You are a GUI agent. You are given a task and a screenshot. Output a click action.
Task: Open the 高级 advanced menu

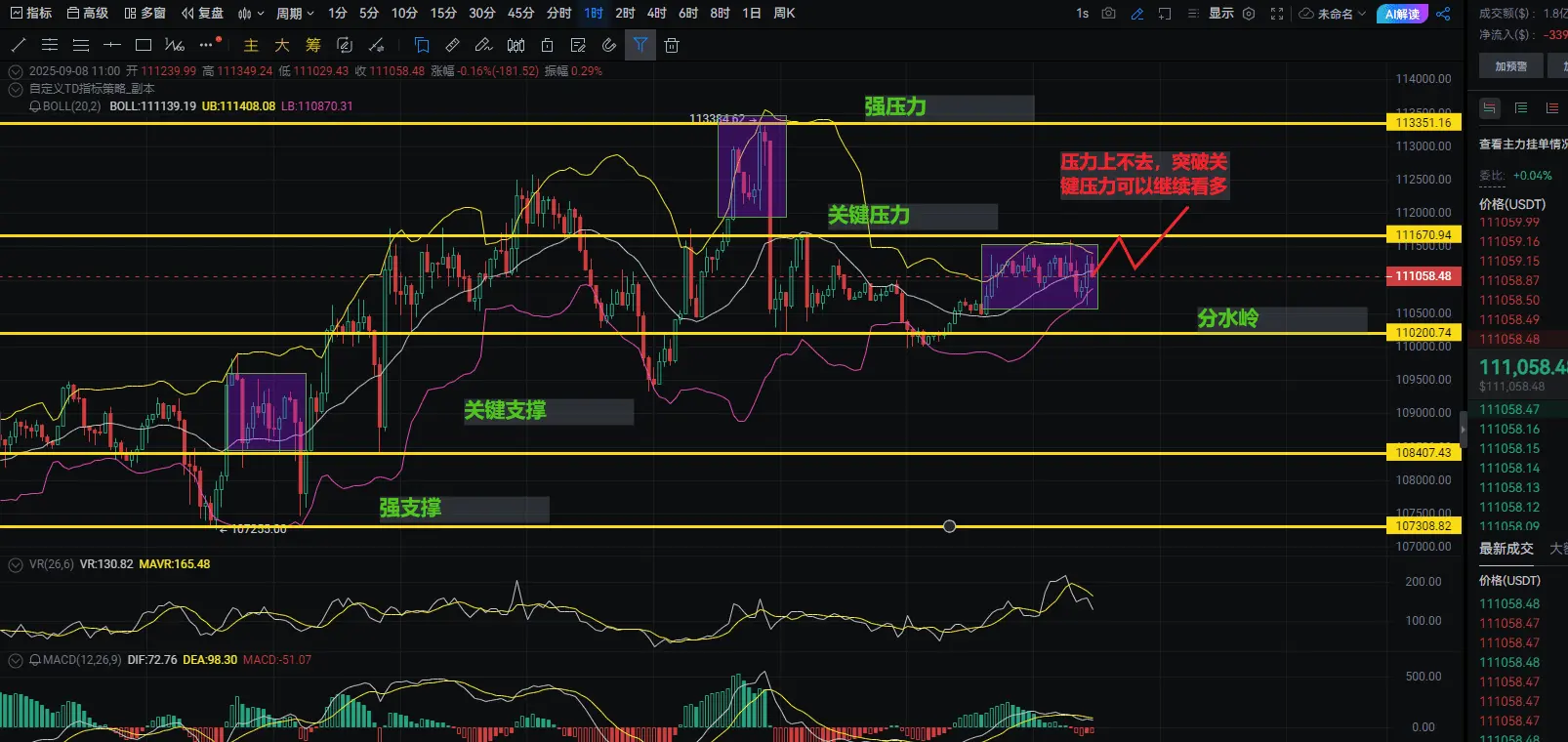(x=88, y=14)
